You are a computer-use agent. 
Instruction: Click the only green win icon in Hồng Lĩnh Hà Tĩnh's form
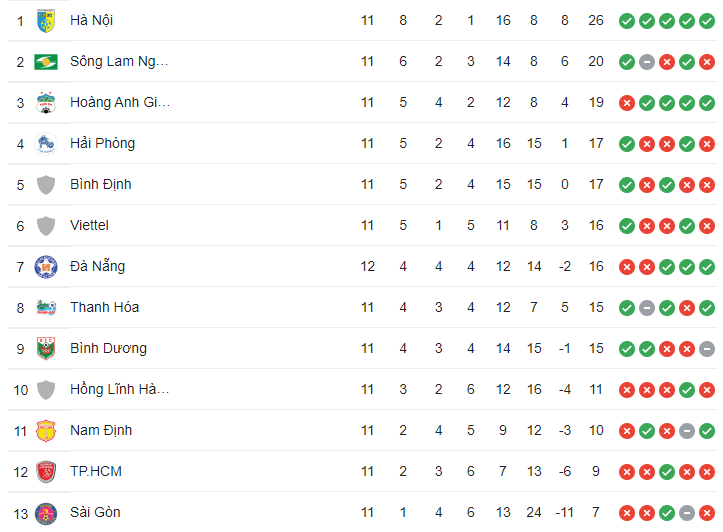(687, 390)
